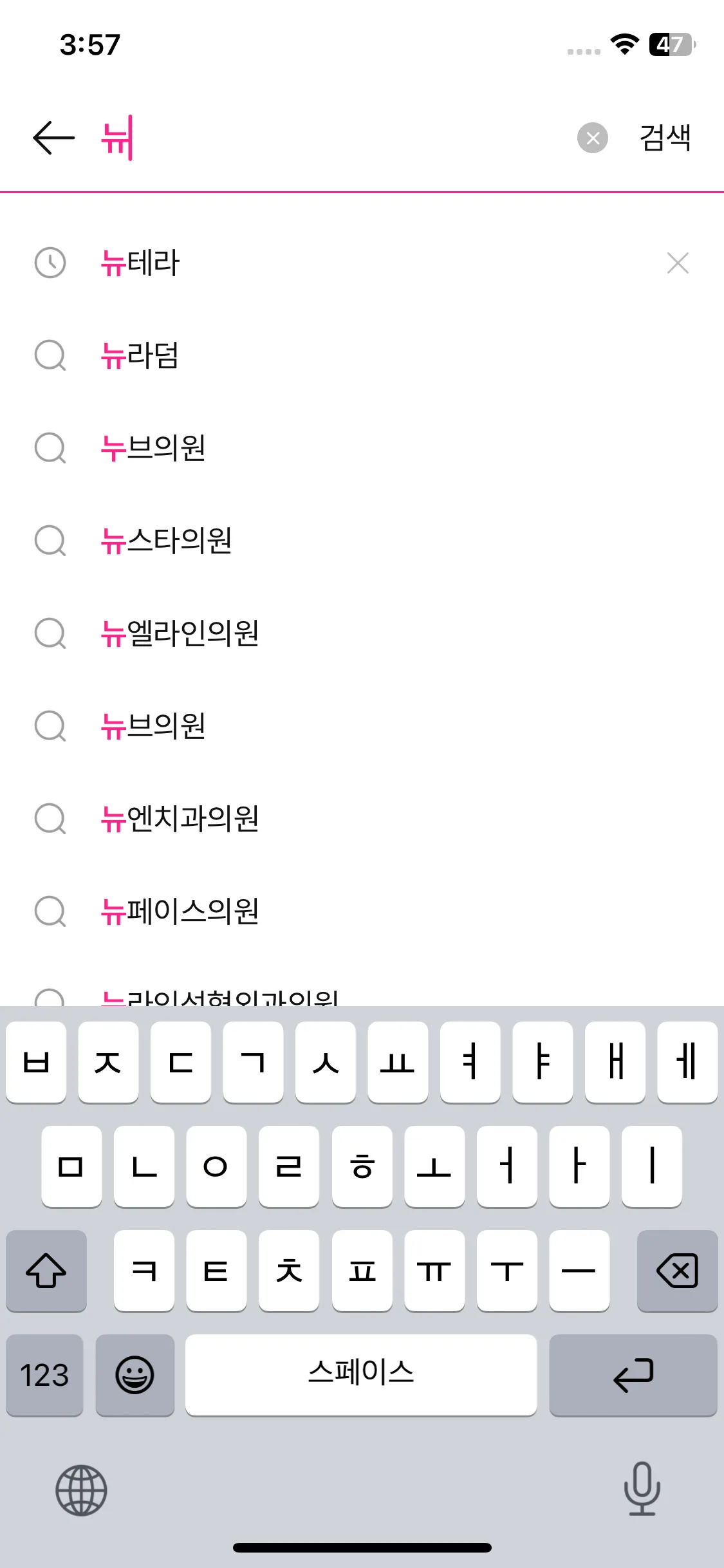
Task: Remove 뉴테라 from recent searches
Action: [678, 263]
